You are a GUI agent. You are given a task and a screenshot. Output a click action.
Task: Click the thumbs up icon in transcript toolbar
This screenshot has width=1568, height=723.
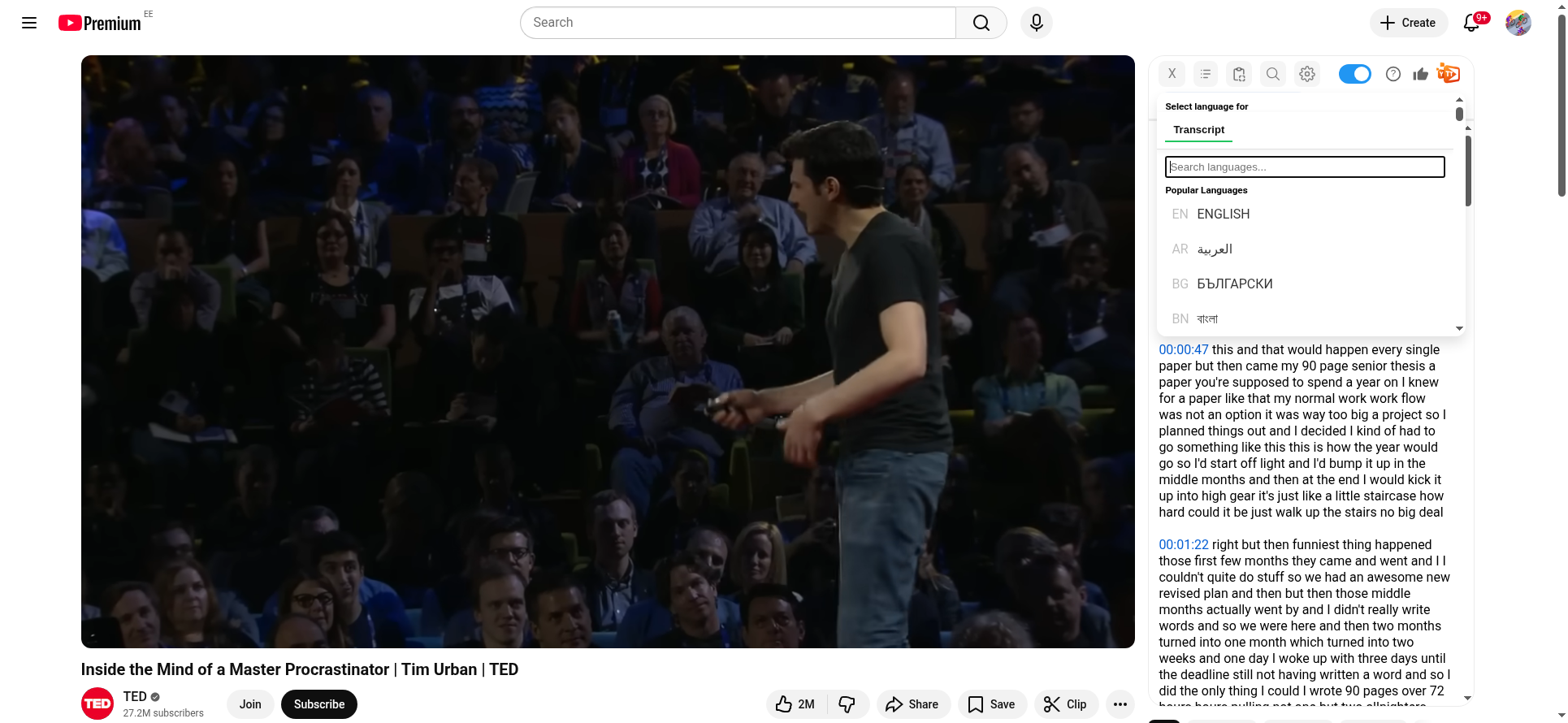coord(1420,74)
